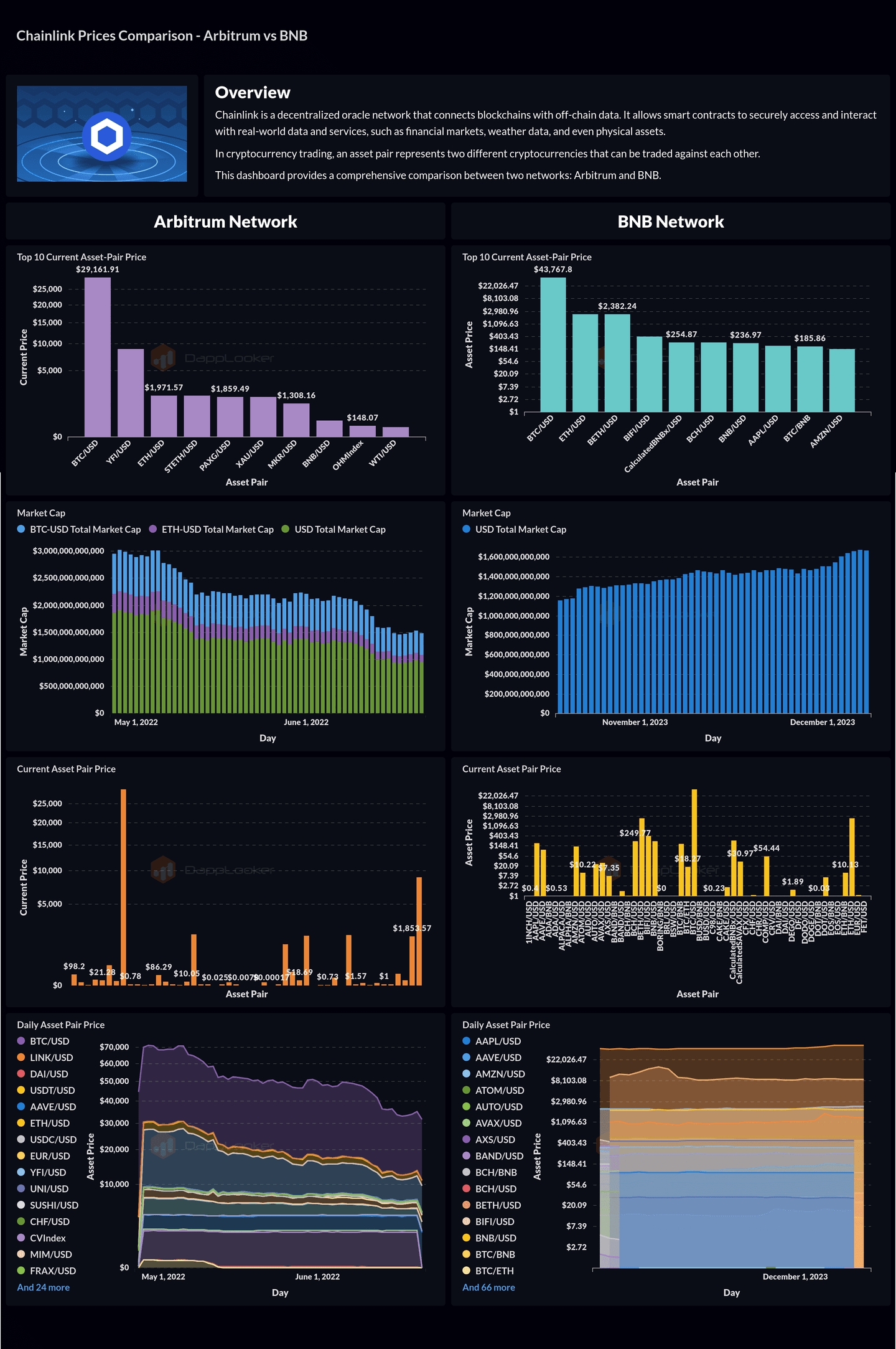Click the BNB Network section heading
The image size is (896, 1349).
(671, 222)
